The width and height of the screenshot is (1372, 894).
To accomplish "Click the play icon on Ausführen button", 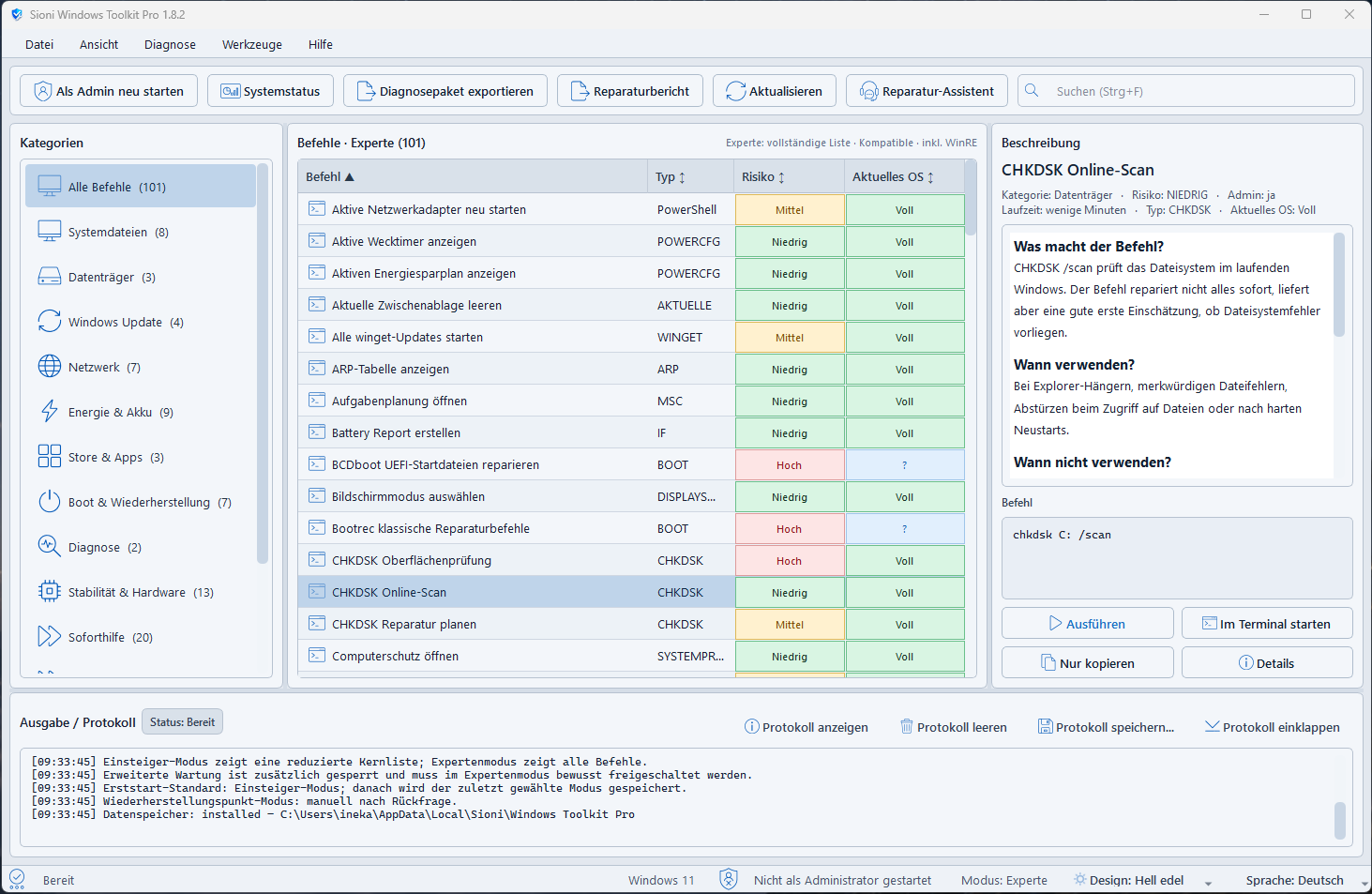I will point(1056,623).
